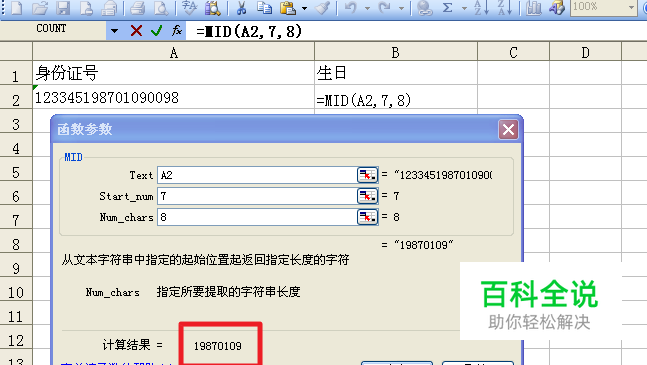Click the Open file toolbar icon

point(40,7)
